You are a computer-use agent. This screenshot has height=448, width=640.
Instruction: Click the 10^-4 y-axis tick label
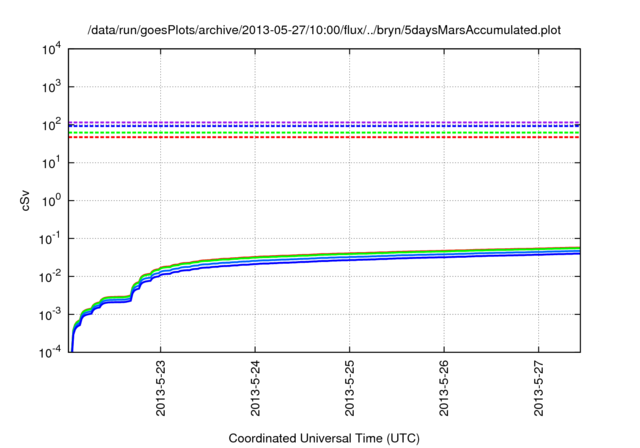click(50, 352)
